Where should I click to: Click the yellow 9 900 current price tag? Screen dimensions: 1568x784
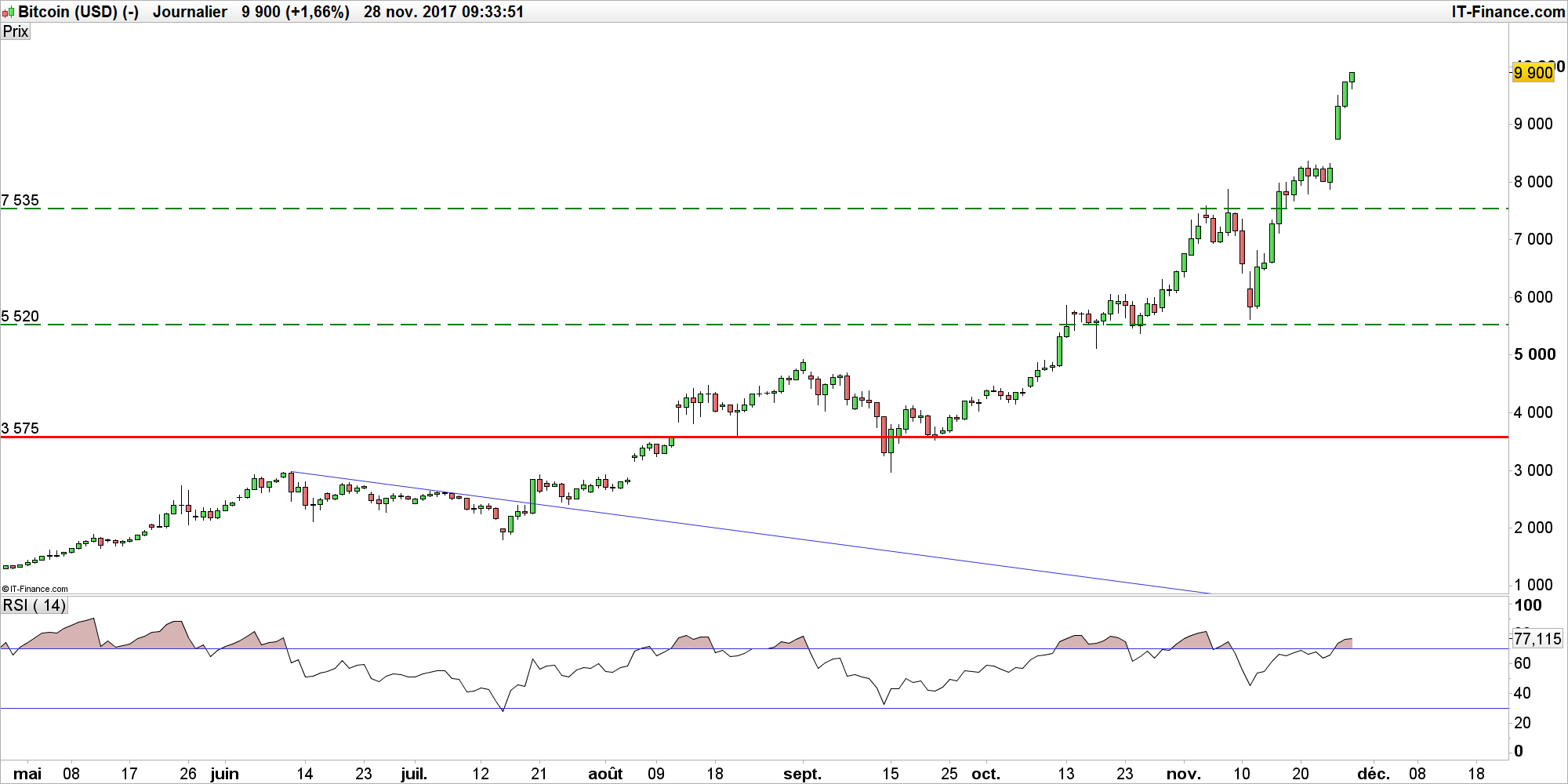[1533, 72]
